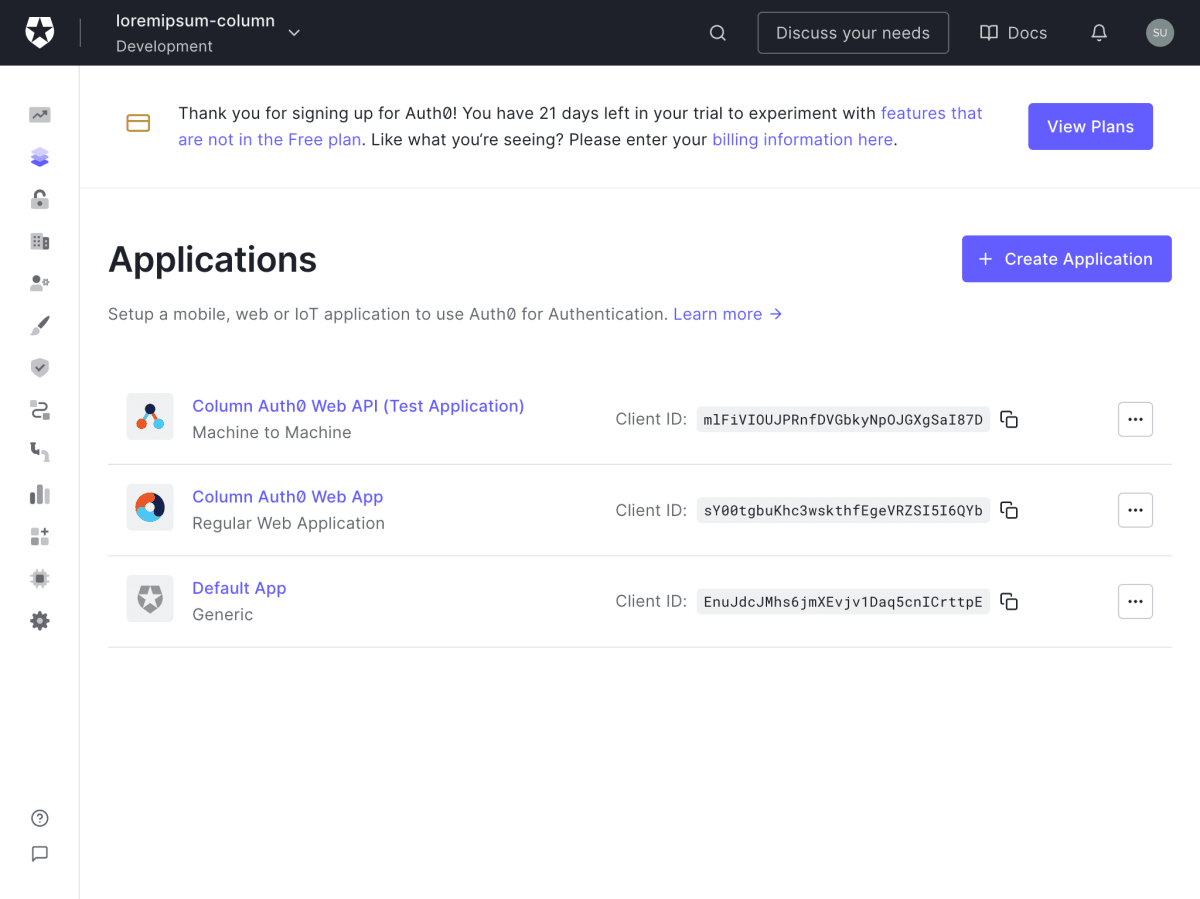
Task: Expand the loremipsum-column tenant dropdown
Action: click(294, 33)
